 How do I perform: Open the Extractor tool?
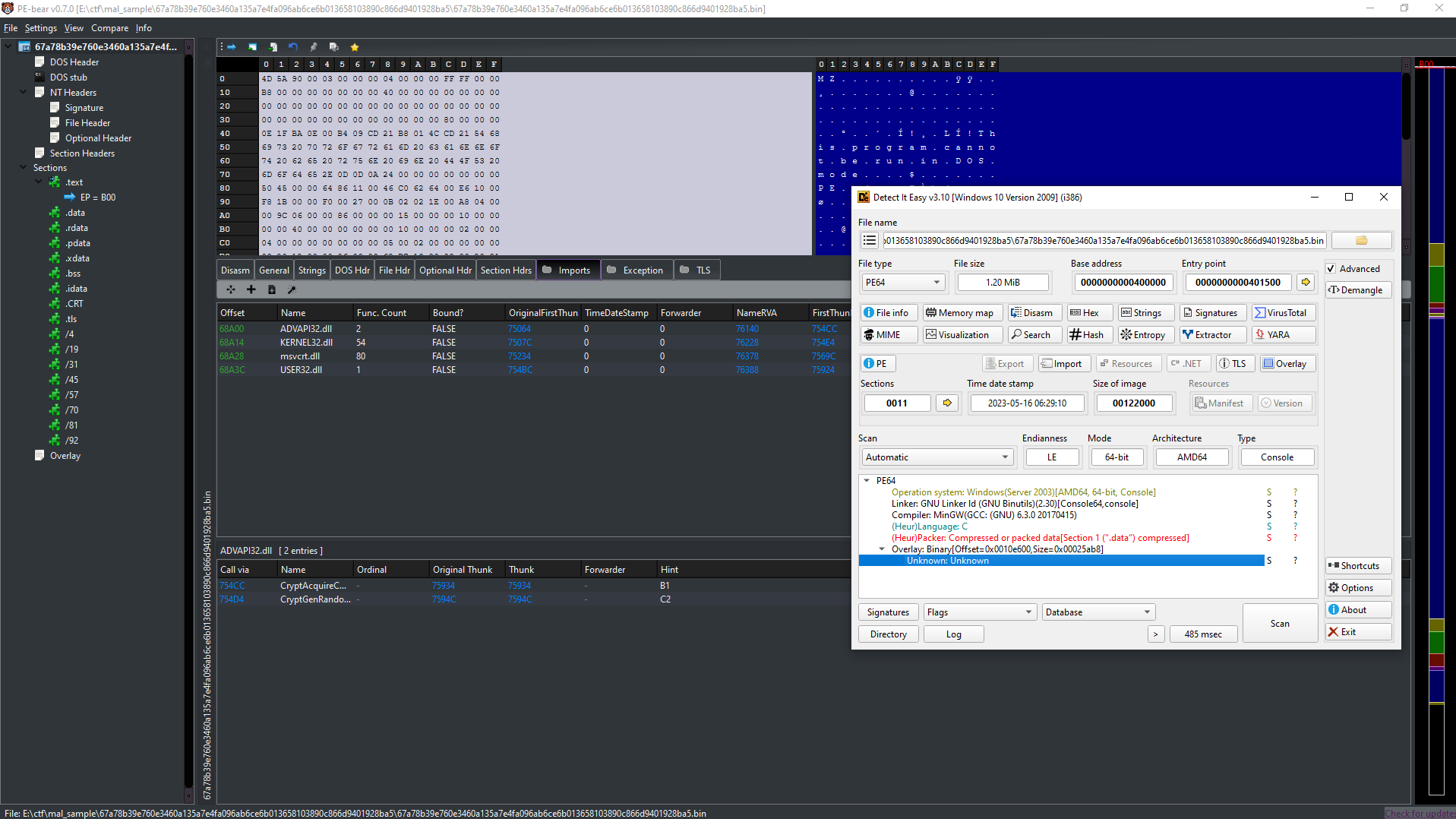point(1212,335)
